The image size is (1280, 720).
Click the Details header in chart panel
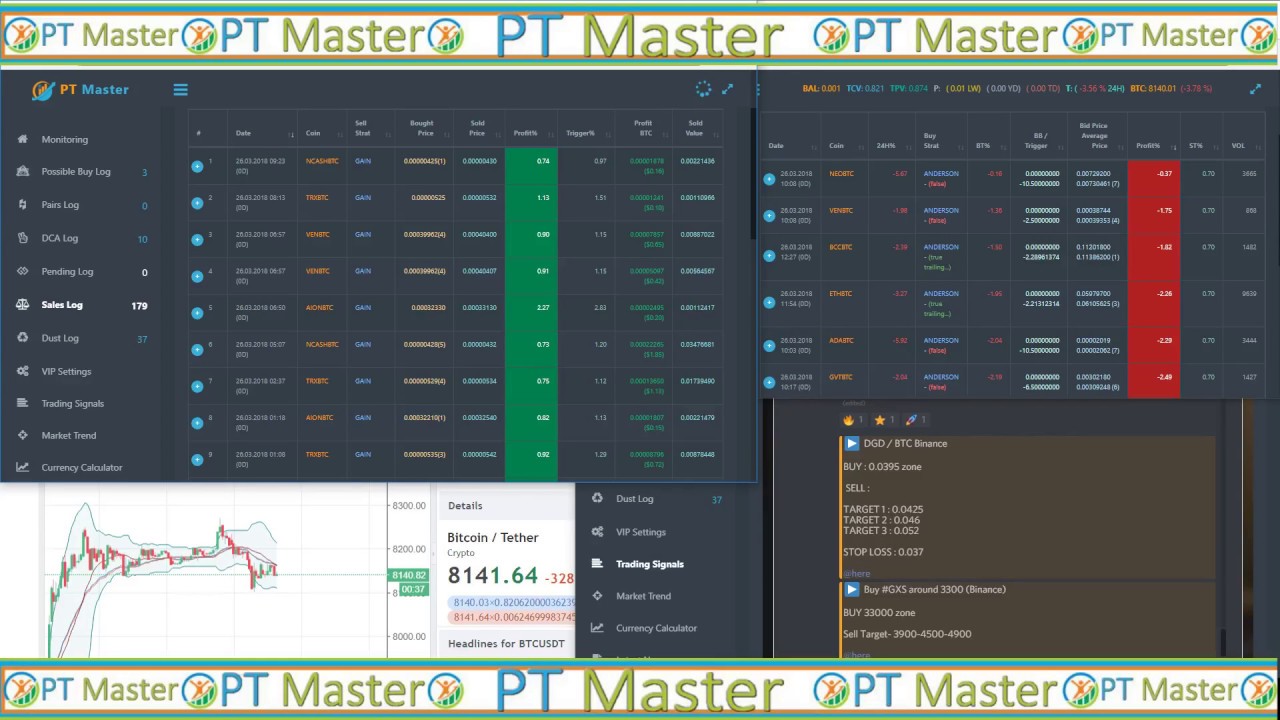[x=465, y=506]
